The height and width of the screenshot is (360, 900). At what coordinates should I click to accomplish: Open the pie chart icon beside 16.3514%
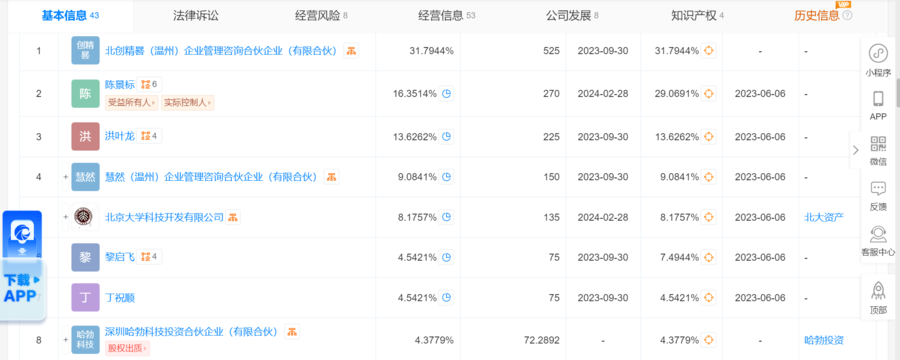tap(446, 94)
